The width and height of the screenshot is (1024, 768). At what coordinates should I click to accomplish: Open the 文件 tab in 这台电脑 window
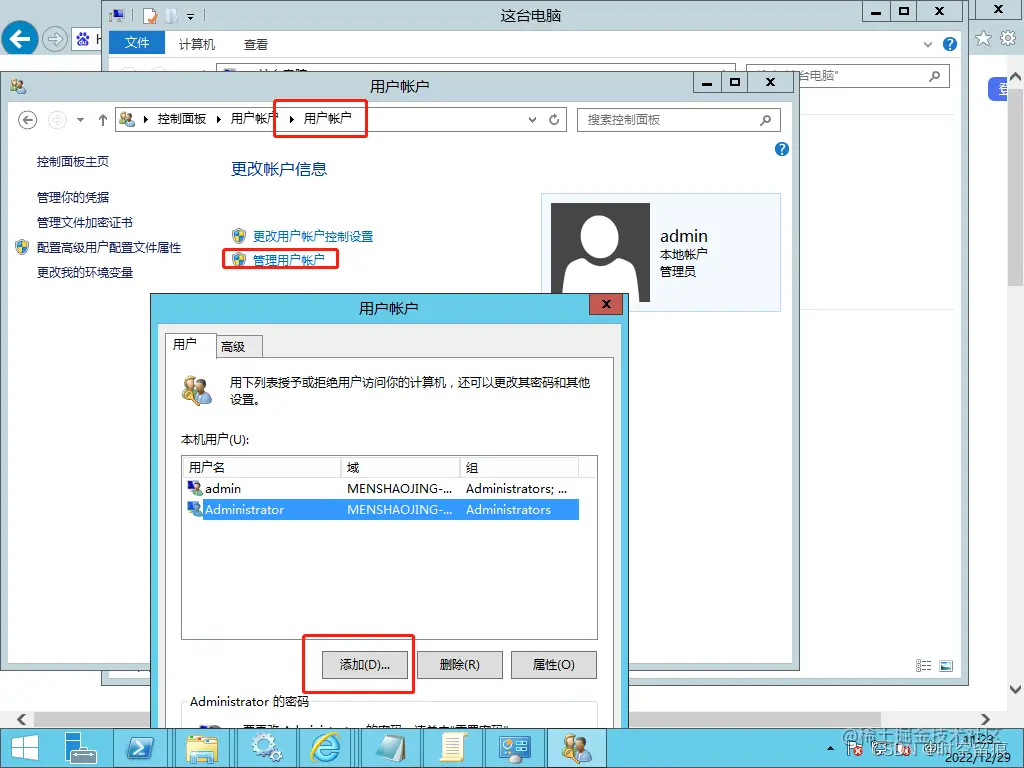[x=137, y=43]
